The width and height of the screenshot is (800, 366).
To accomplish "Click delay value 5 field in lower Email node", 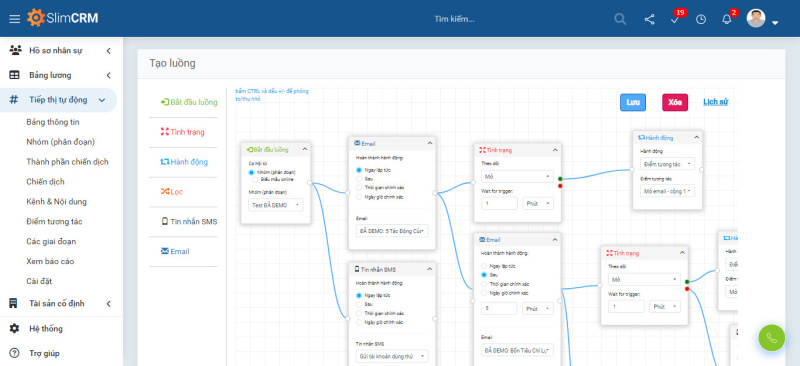I will (499, 308).
